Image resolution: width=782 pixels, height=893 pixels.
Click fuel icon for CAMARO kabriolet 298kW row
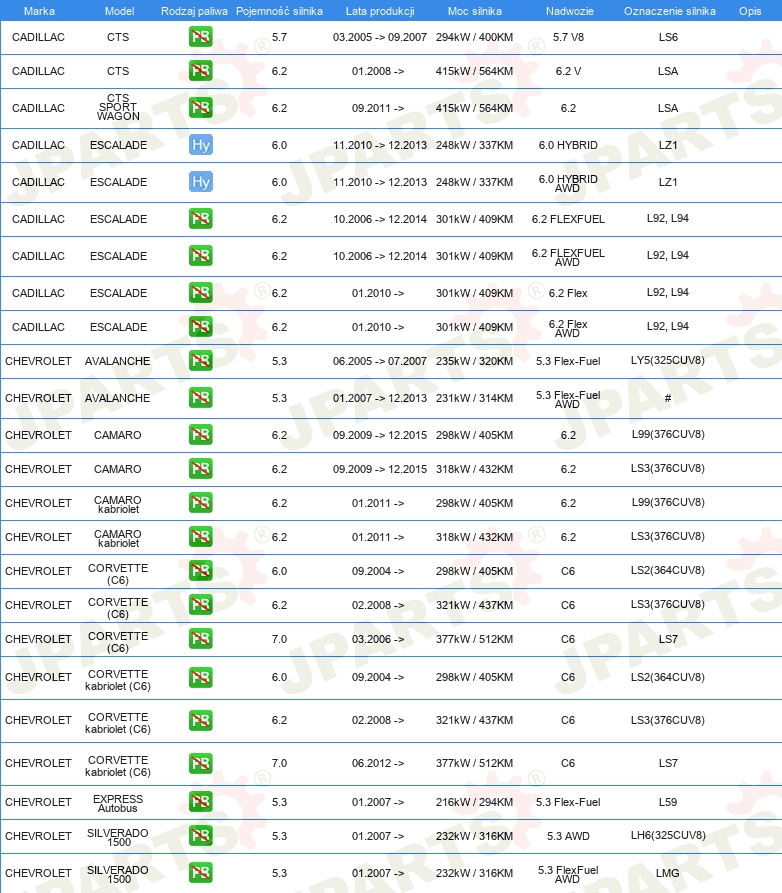[x=200, y=503]
